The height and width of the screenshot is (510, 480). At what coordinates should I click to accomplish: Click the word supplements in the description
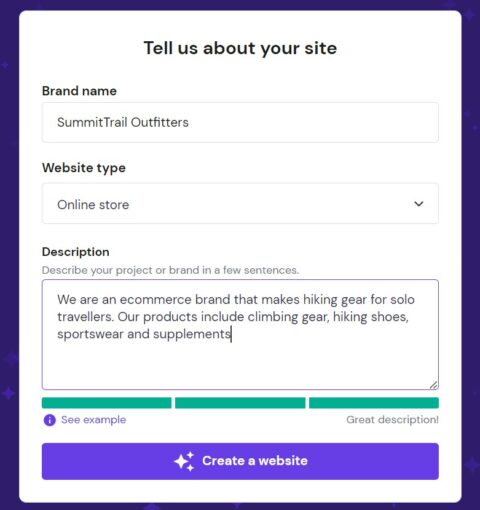192,334
